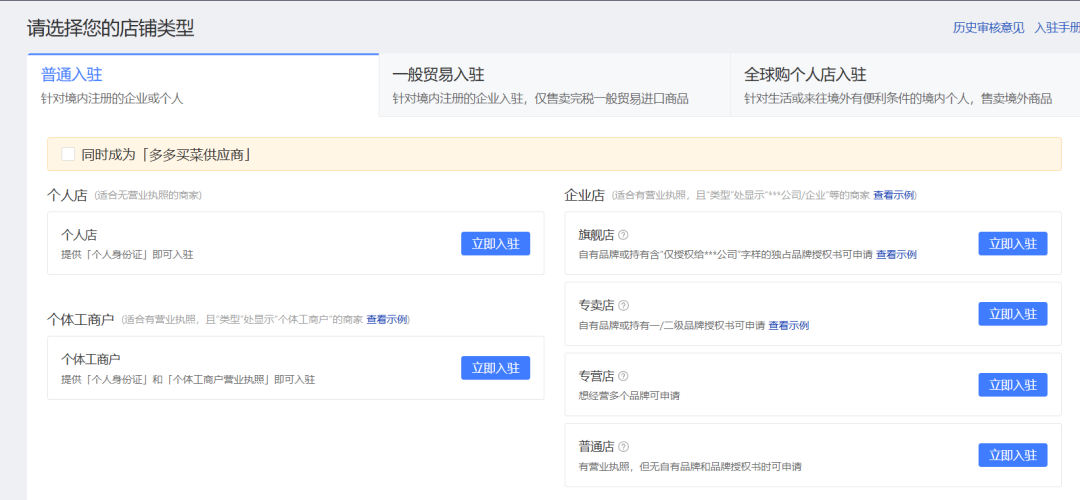Click 立即入驻 for 普通店
The height and width of the screenshot is (500, 1080).
coord(1012,455)
